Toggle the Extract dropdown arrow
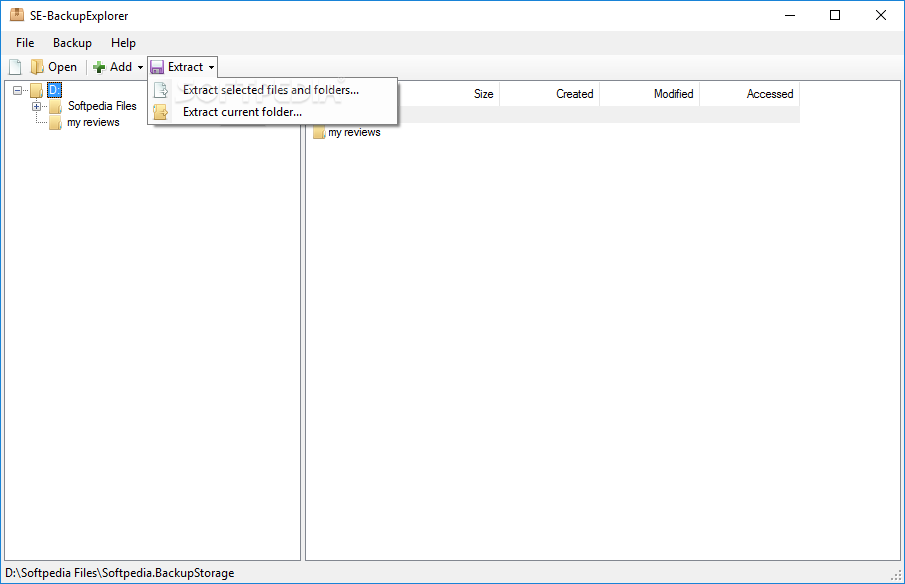The width and height of the screenshot is (905, 584). (x=211, y=68)
